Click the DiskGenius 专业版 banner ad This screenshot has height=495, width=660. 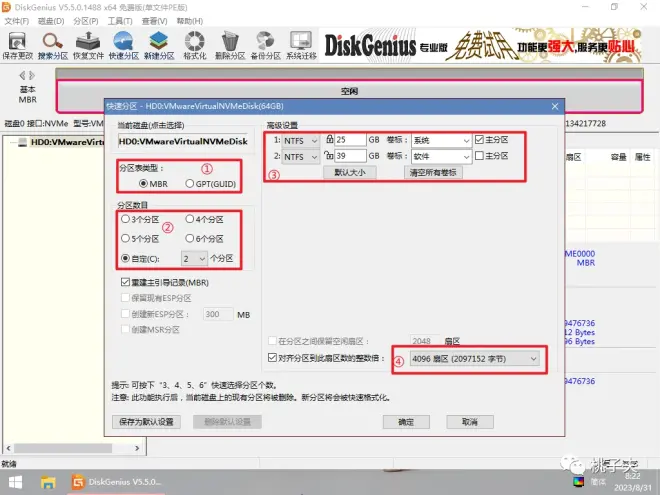tap(482, 45)
